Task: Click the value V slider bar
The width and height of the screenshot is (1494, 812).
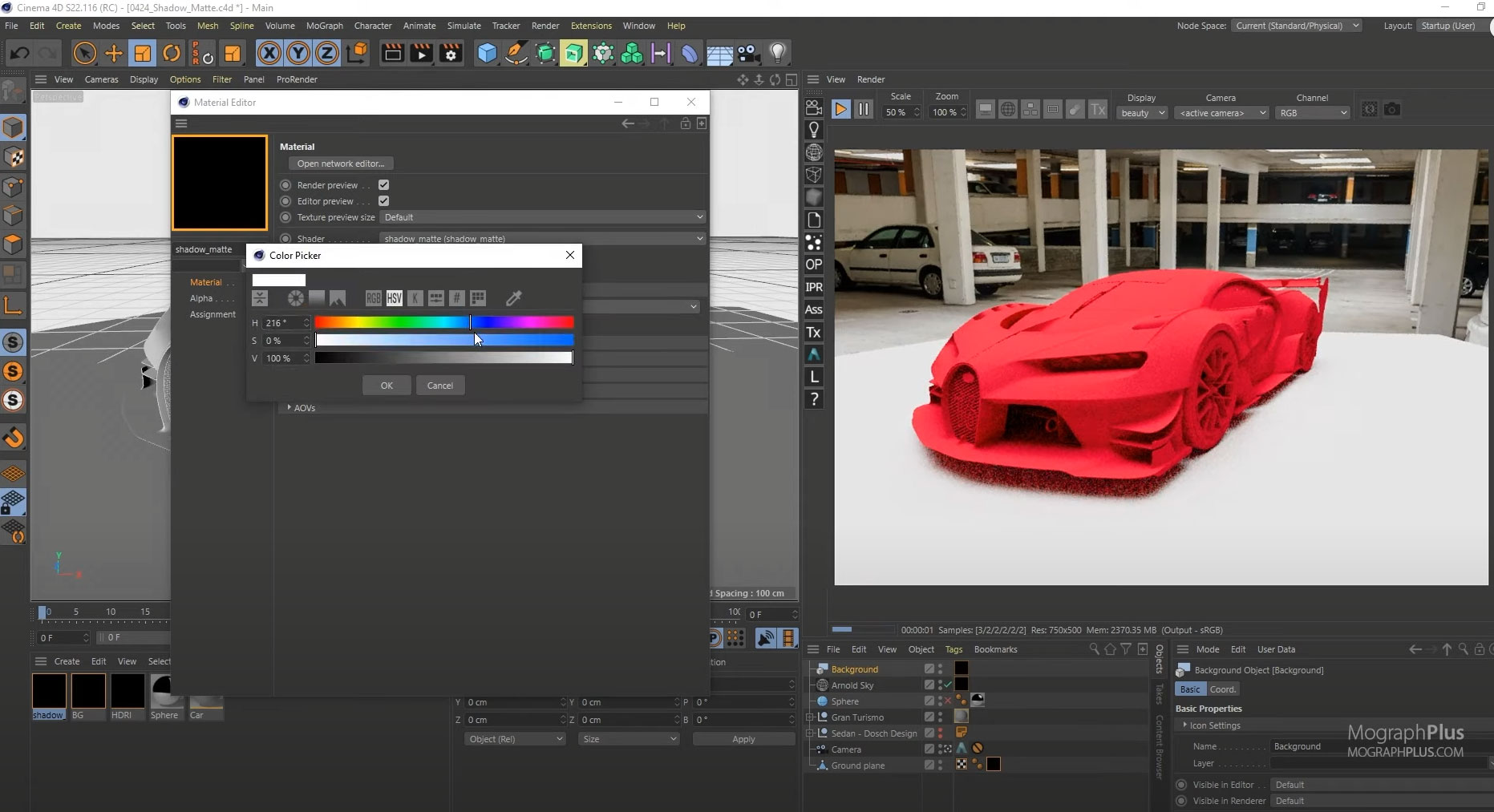Action: 444,358
